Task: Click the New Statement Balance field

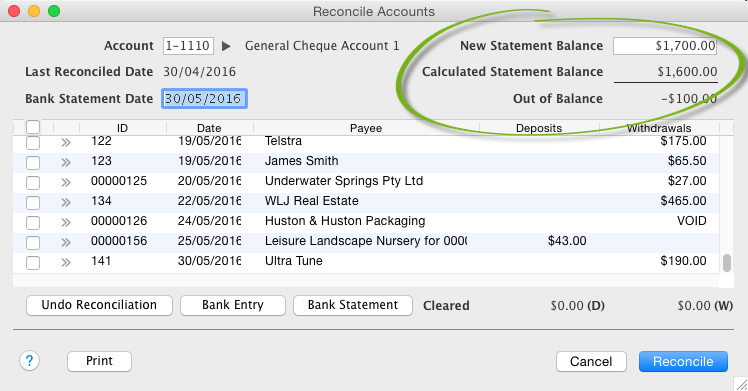Action: pyautogui.click(x=665, y=46)
